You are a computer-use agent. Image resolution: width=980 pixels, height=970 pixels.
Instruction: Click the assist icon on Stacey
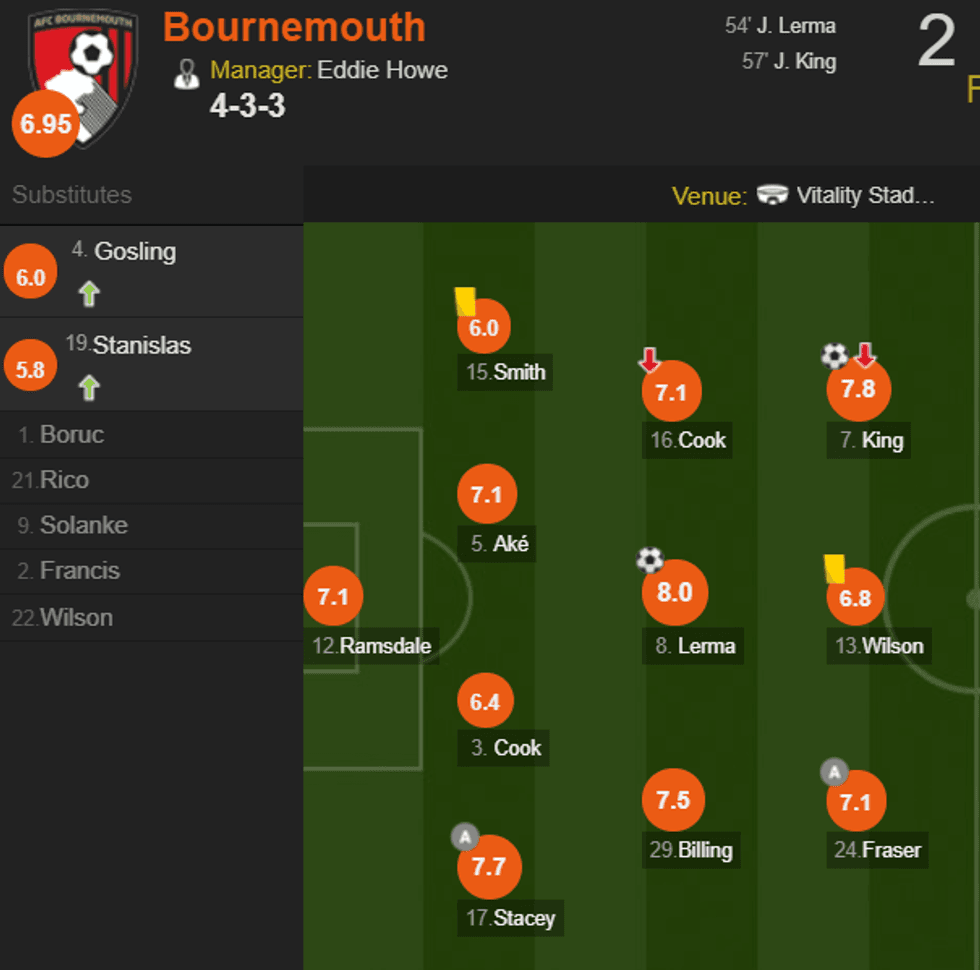463,835
